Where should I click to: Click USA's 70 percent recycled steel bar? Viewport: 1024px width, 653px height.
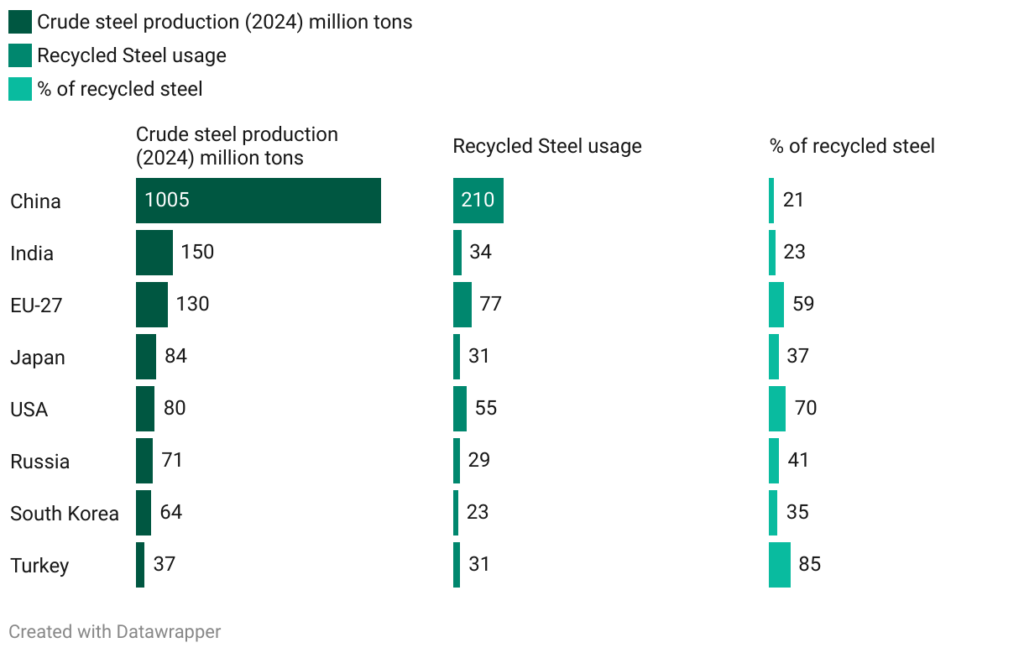[x=777, y=409]
